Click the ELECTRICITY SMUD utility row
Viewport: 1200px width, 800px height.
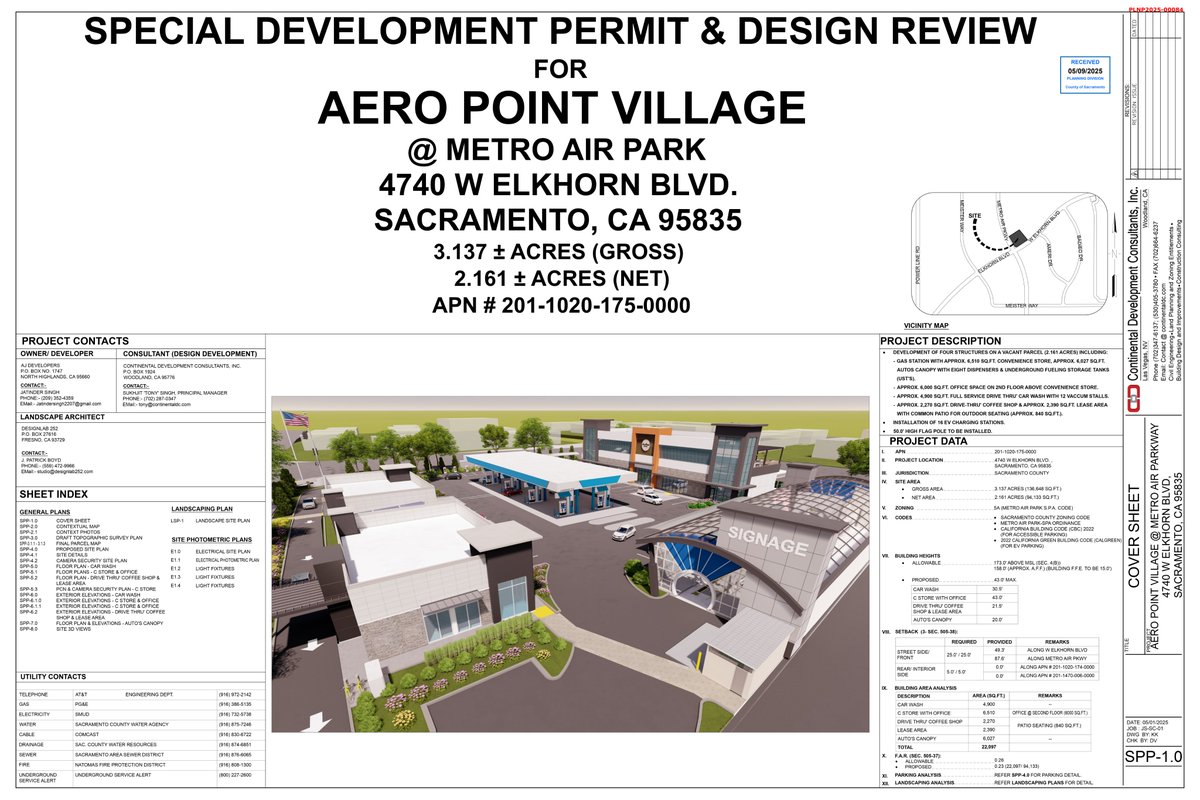[143, 714]
